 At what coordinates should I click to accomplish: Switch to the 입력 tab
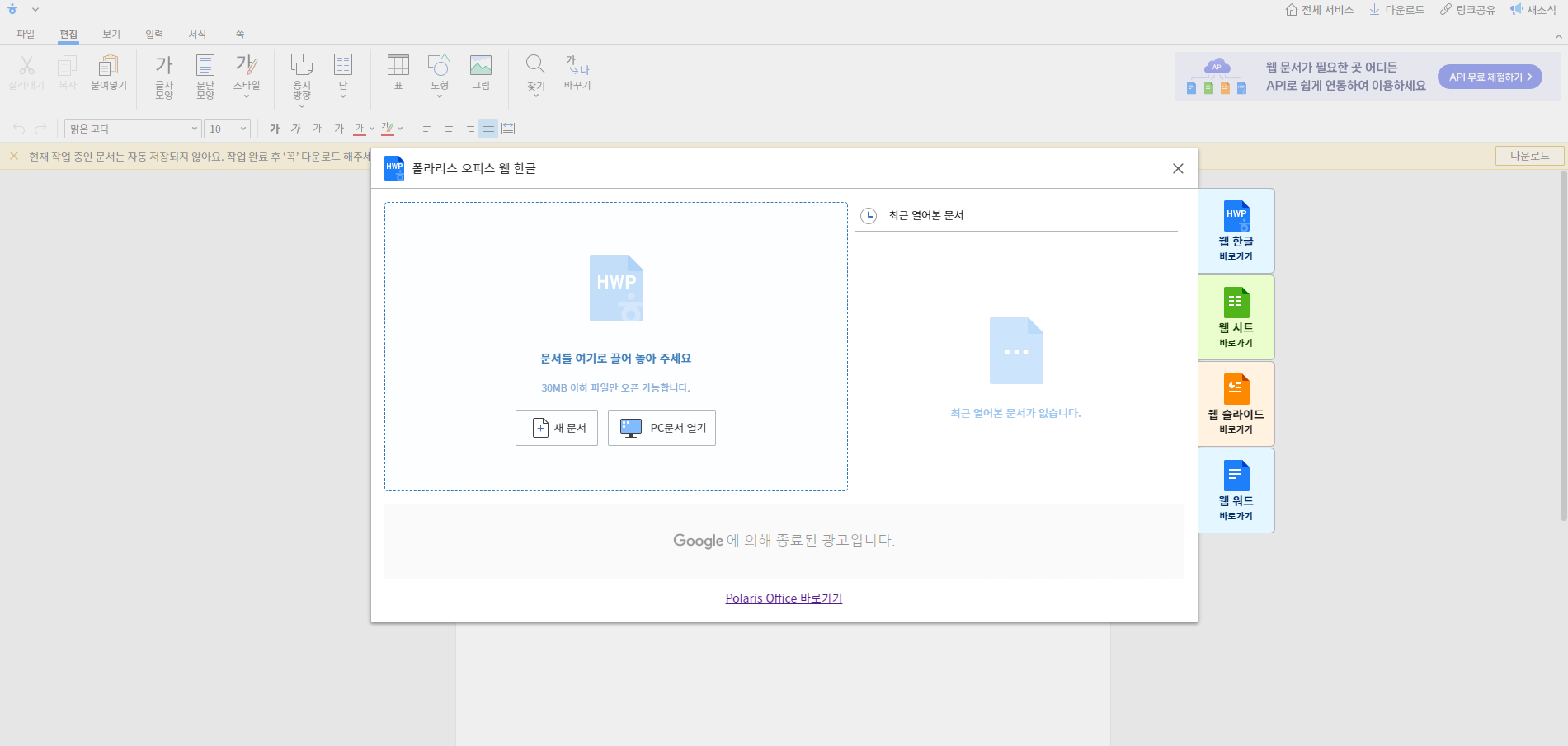(x=154, y=34)
